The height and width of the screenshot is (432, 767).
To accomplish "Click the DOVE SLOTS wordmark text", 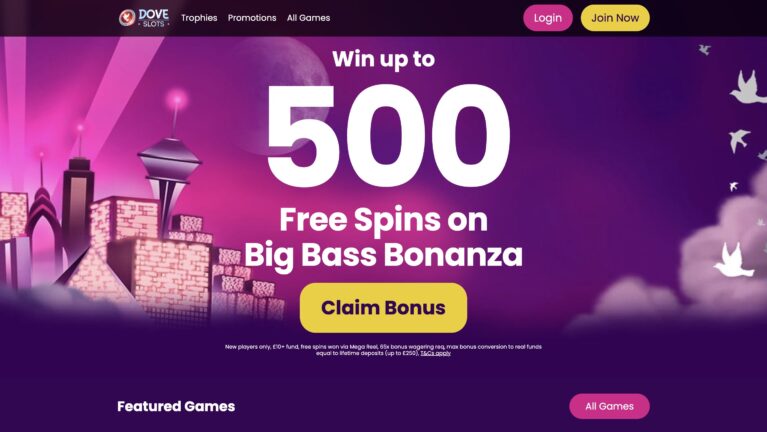I will 154,18.
